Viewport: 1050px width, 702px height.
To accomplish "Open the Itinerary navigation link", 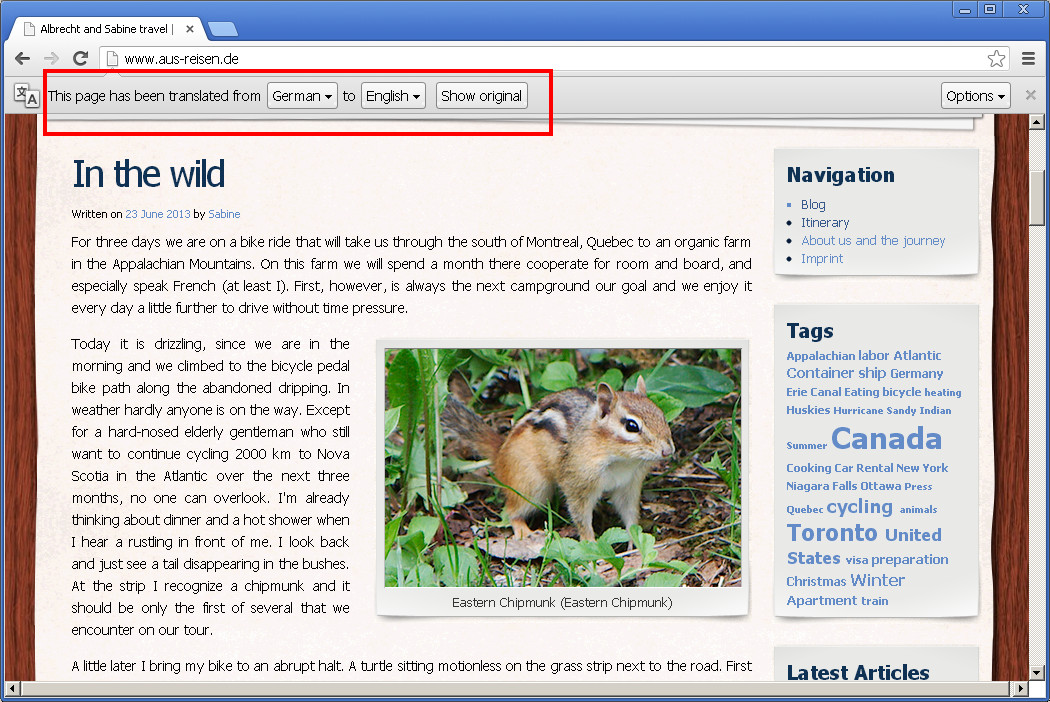I will (825, 222).
